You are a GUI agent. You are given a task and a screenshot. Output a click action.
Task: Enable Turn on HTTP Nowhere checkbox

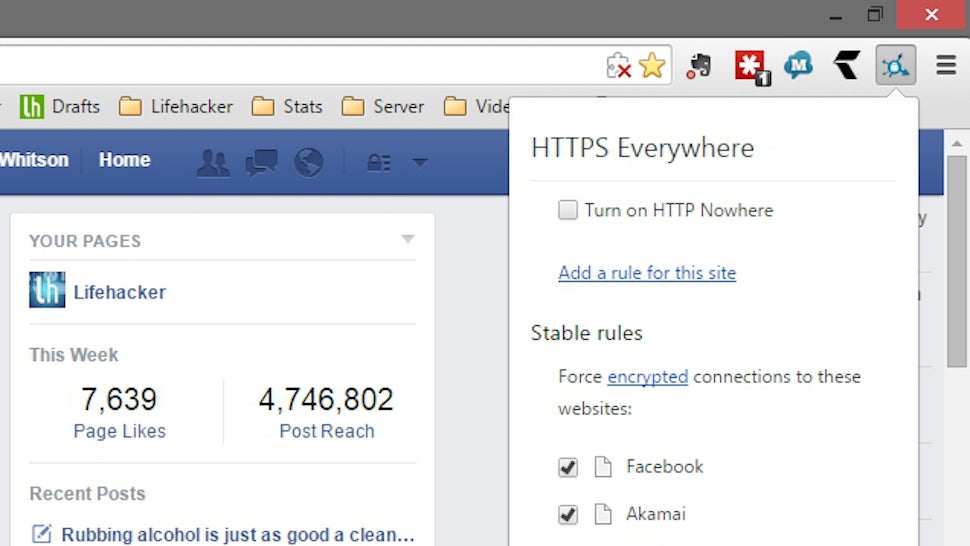click(x=568, y=210)
